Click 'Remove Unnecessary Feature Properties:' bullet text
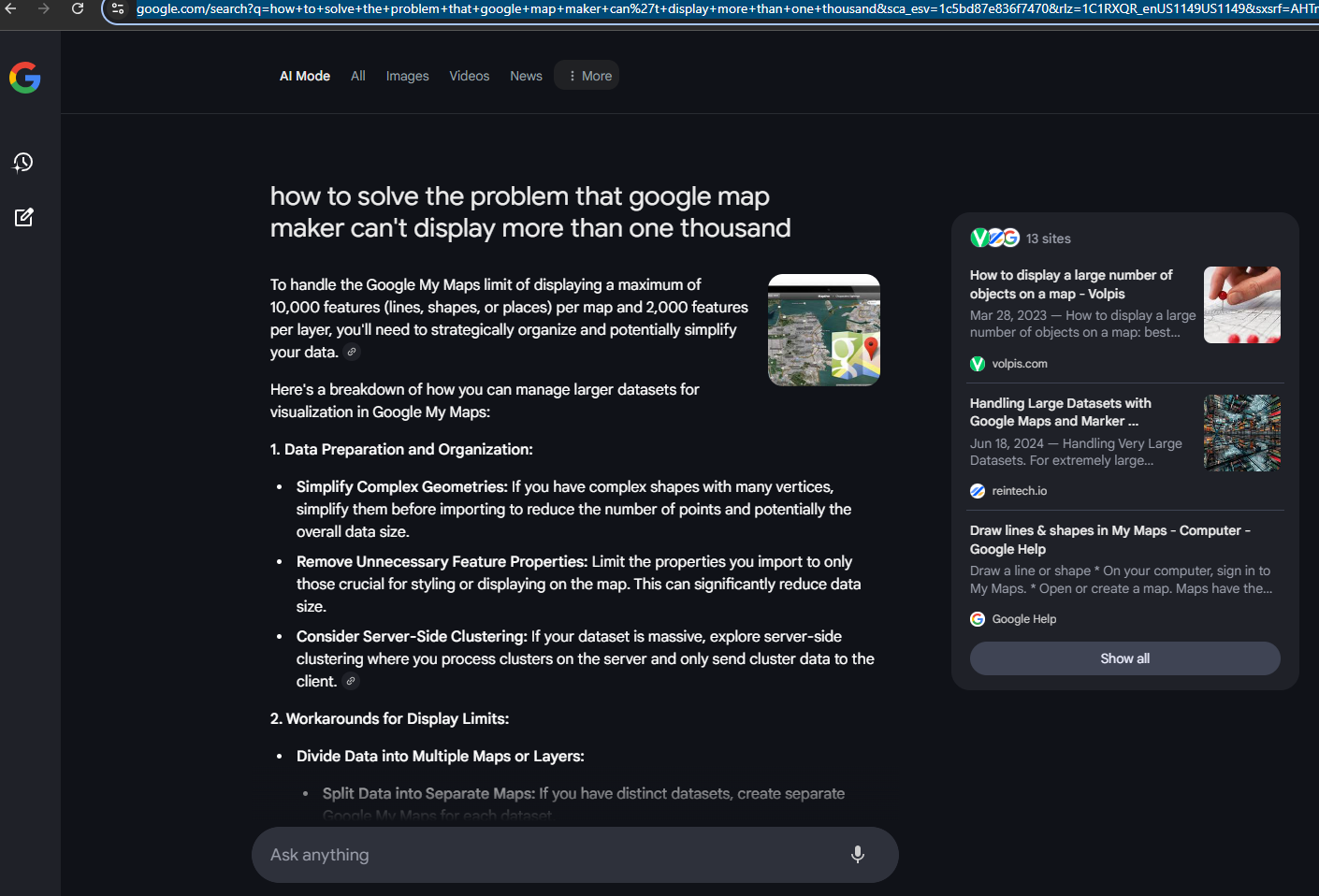The image size is (1319, 896). point(442,562)
